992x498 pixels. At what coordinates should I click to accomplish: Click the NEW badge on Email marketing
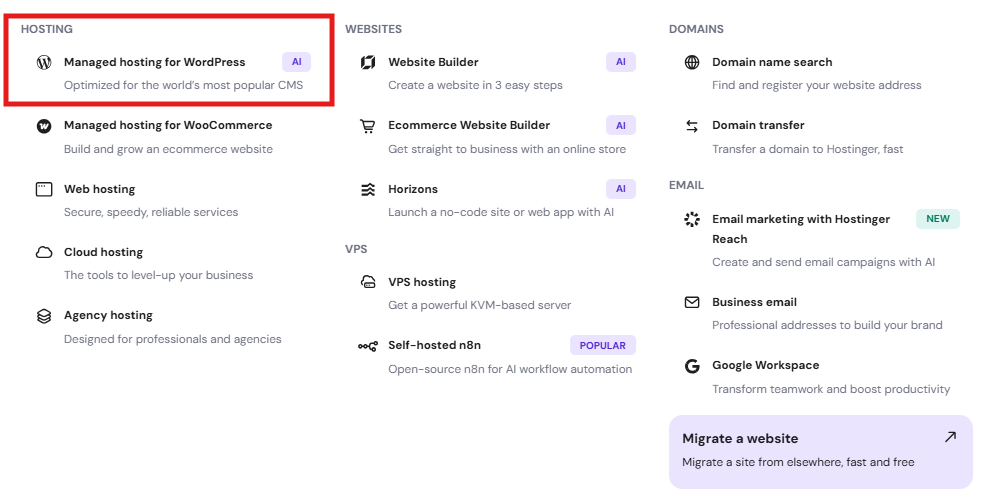938,219
